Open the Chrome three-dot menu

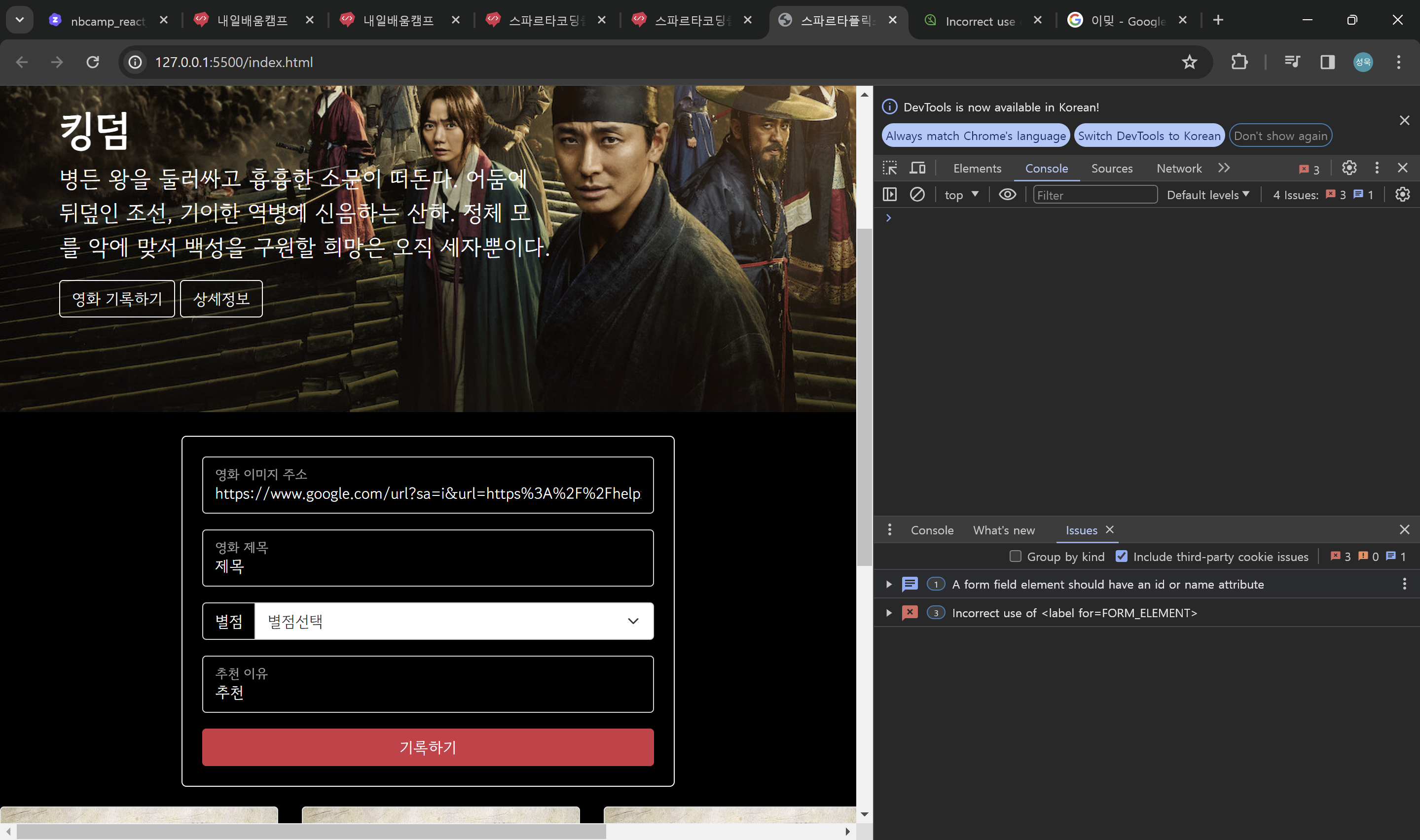(x=1398, y=62)
